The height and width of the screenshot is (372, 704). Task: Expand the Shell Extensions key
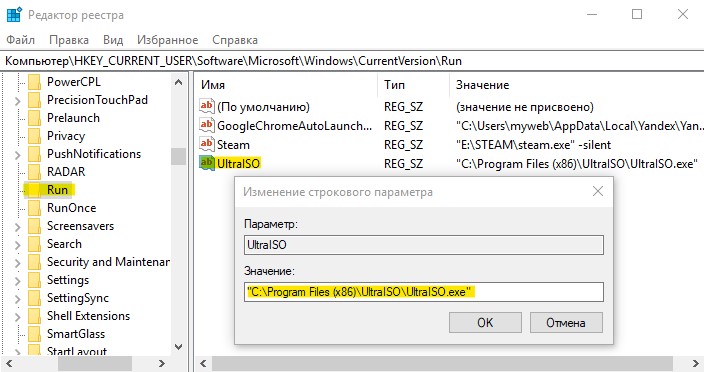coord(18,316)
